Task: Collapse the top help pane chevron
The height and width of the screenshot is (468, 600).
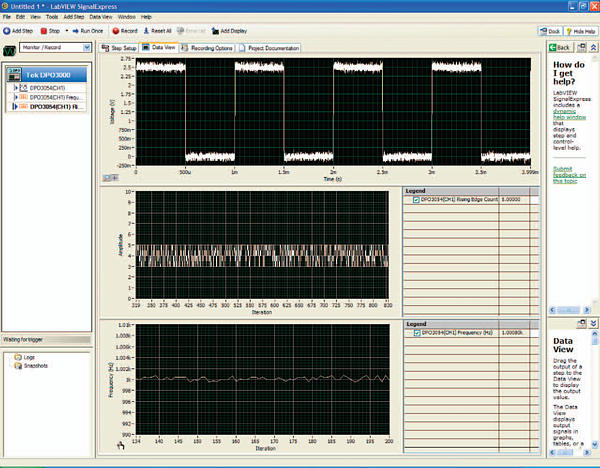Action: (592, 47)
